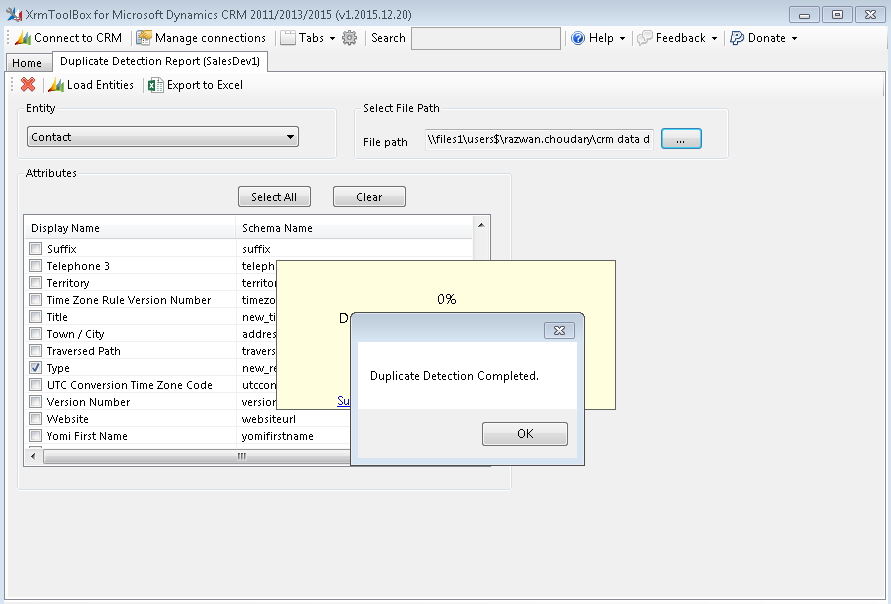Click the browse '...' button
The width and height of the screenshot is (891, 604).
[x=681, y=139]
